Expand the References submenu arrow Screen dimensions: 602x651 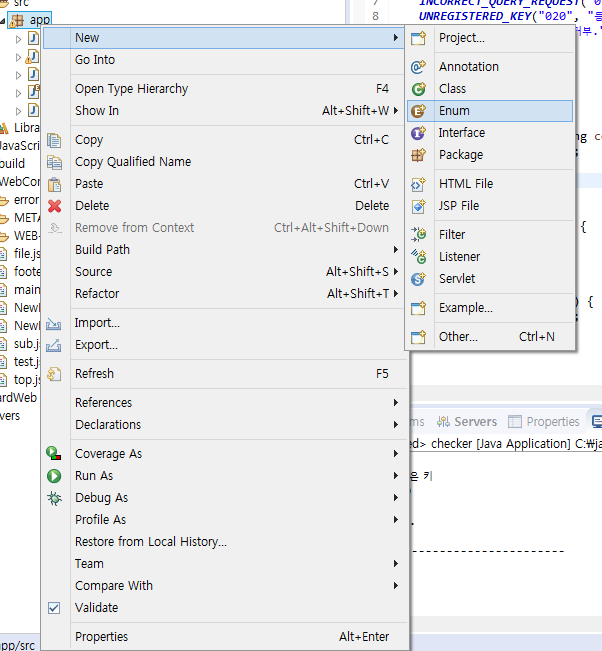[x=396, y=403]
